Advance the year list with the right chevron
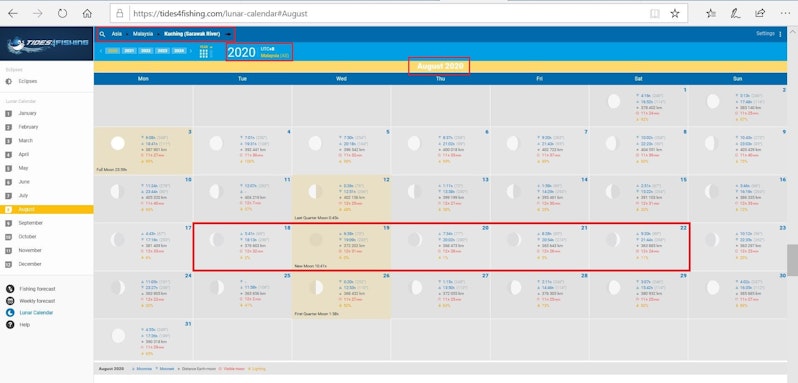Viewport: 798px width, 383px height. coord(191,51)
